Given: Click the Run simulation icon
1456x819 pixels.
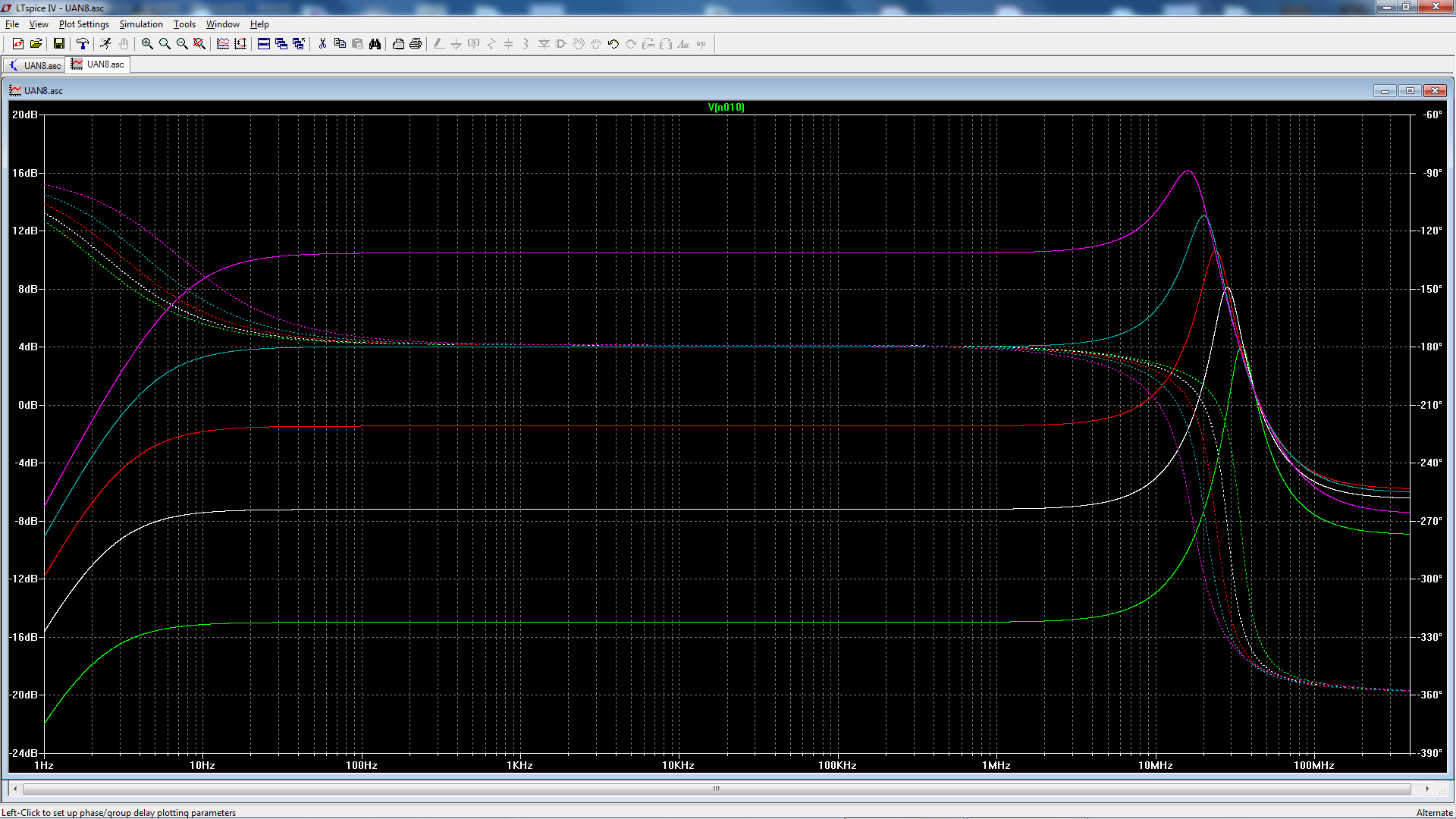Looking at the screenshot, I should [x=105, y=44].
